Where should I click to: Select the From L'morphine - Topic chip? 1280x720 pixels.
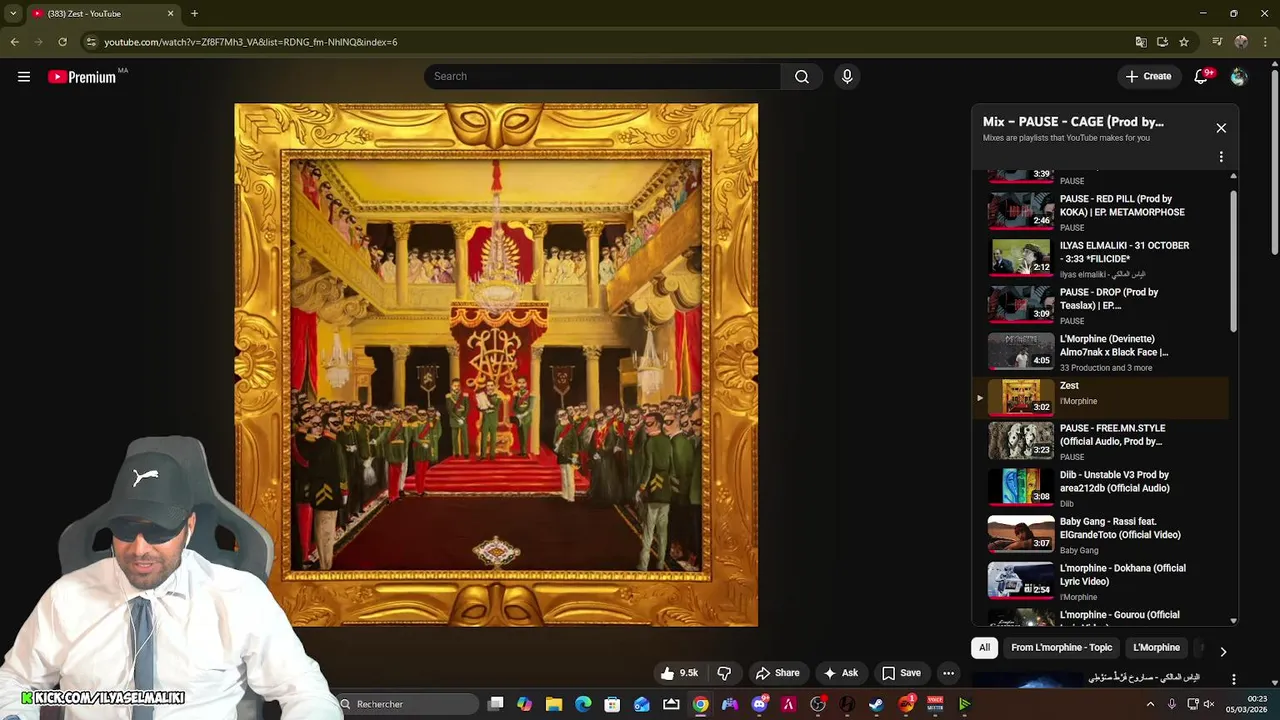[1061, 648]
